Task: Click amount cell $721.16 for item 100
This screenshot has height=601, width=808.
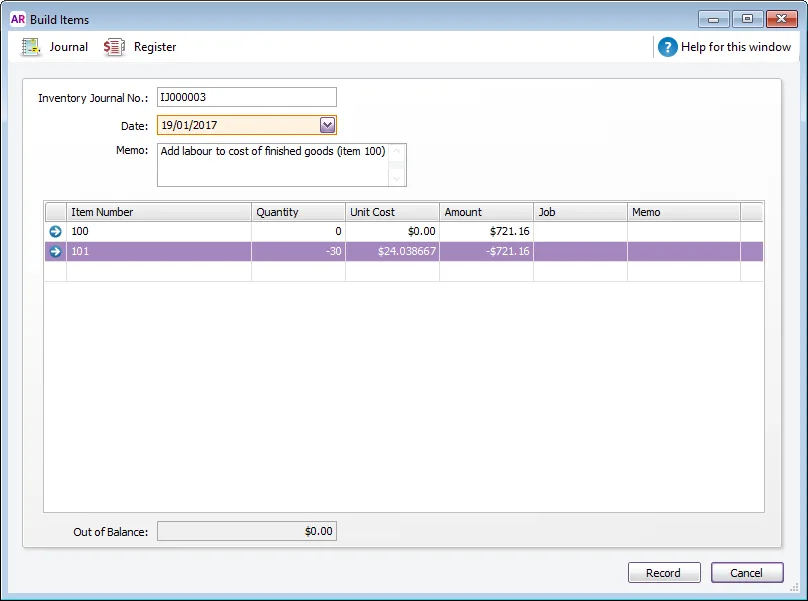Action: (486, 231)
